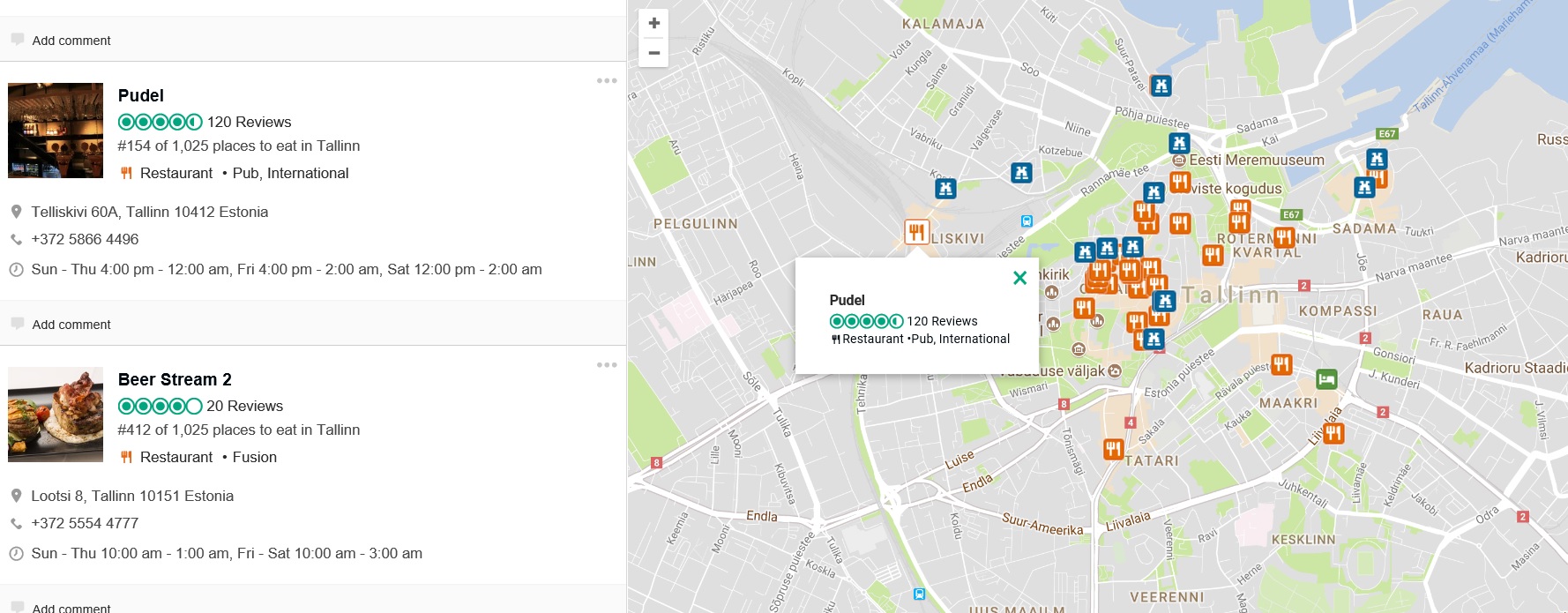This screenshot has height=613, width=1568.
Task: Zoom out on the map
Action: (653, 53)
